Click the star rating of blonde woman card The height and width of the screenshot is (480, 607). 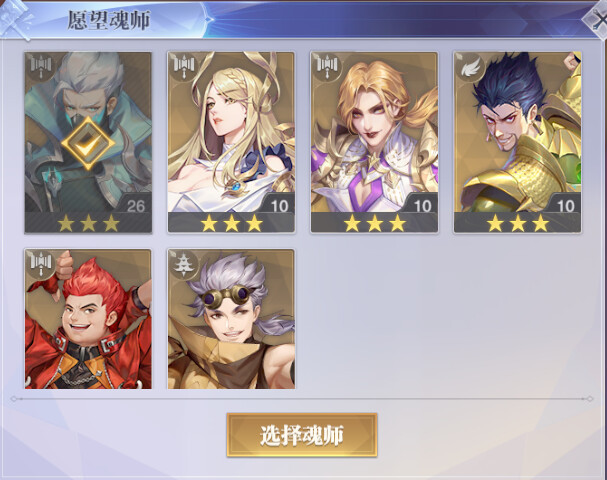pos(231,223)
